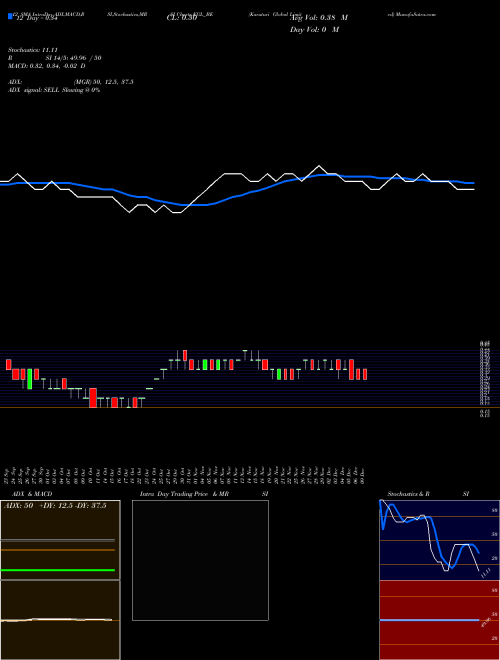Click the "SI 14/5: 49.96 / 50" value
The image size is (500, 660).
[x=74, y=58]
